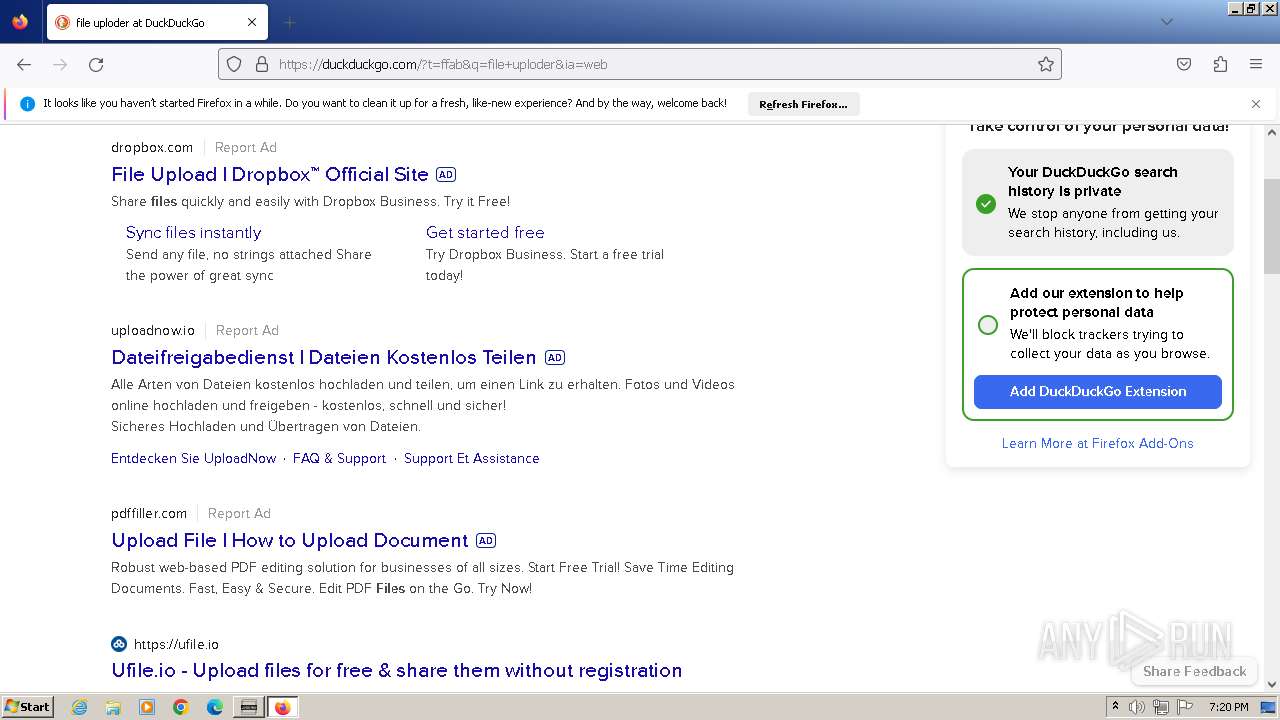Click the on-screen keyboard taskbar icon

click(248, 707)
